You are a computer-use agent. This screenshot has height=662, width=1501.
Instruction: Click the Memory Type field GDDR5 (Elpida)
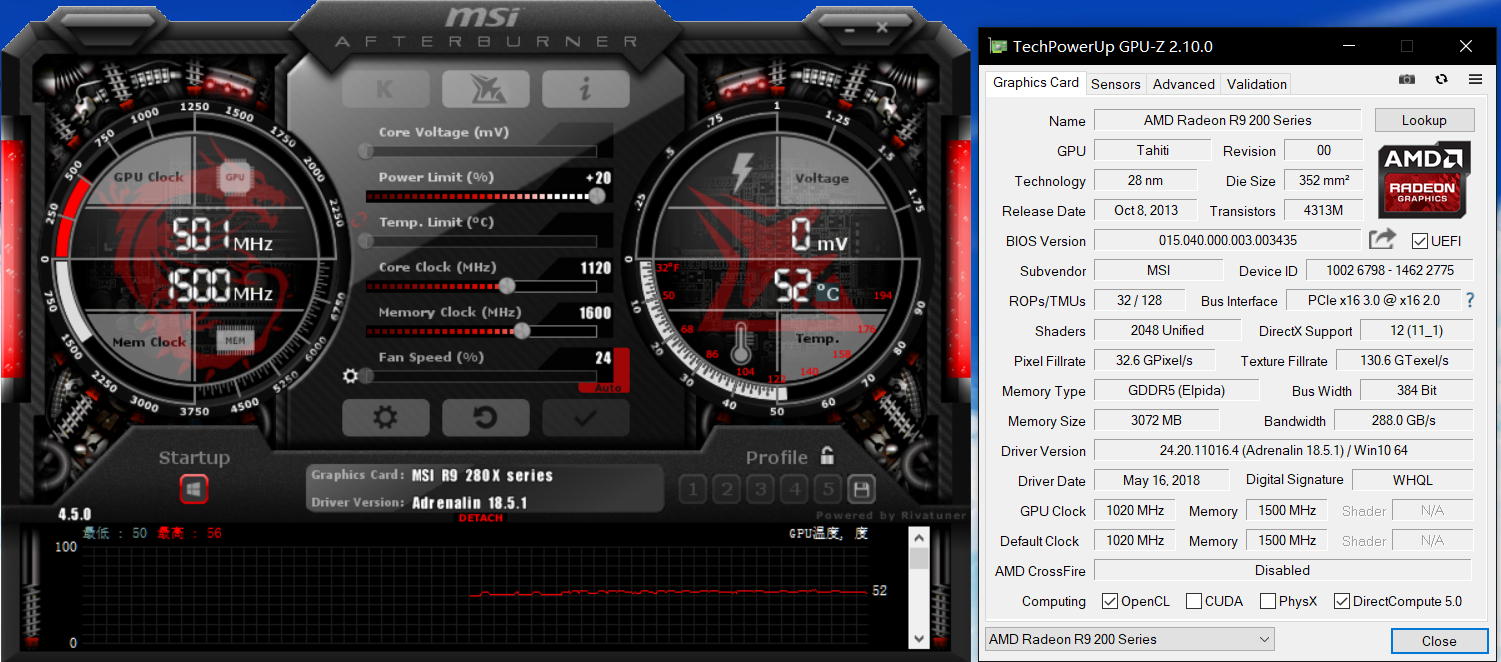click(x=1175, y=390)
